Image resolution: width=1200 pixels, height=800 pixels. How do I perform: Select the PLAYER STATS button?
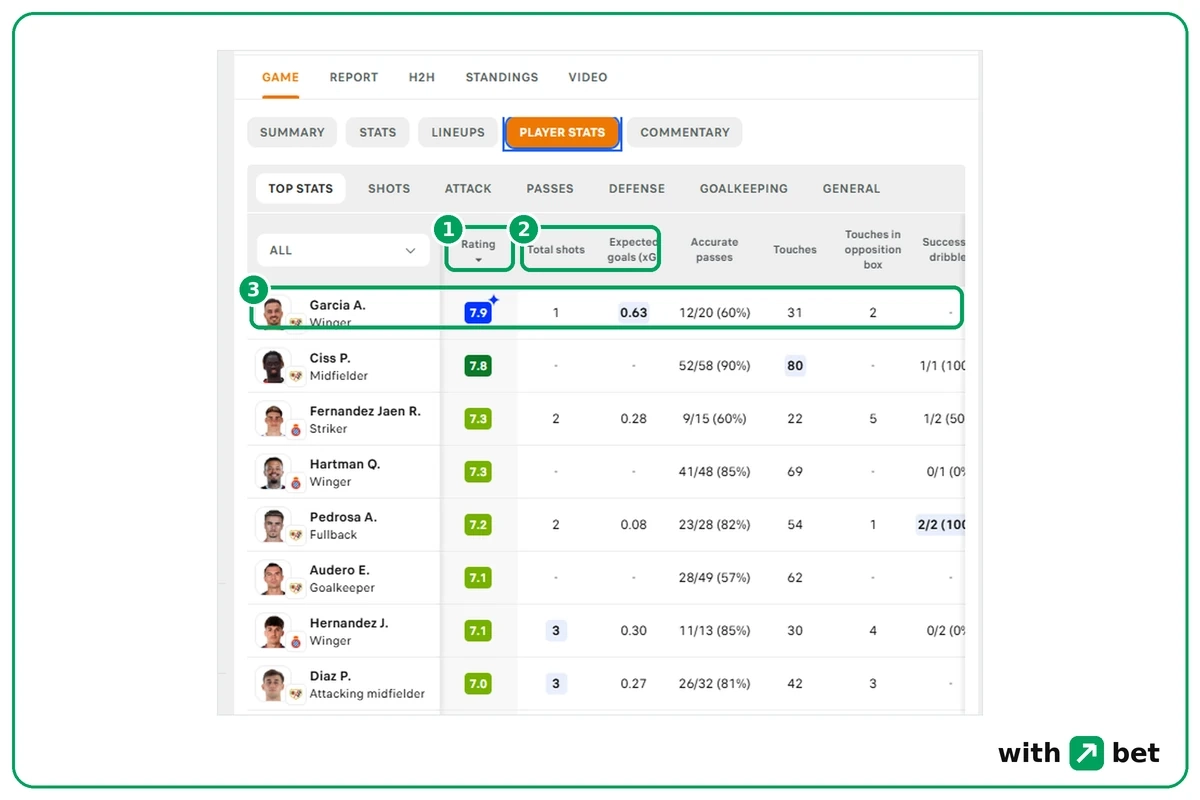(562, 132)
